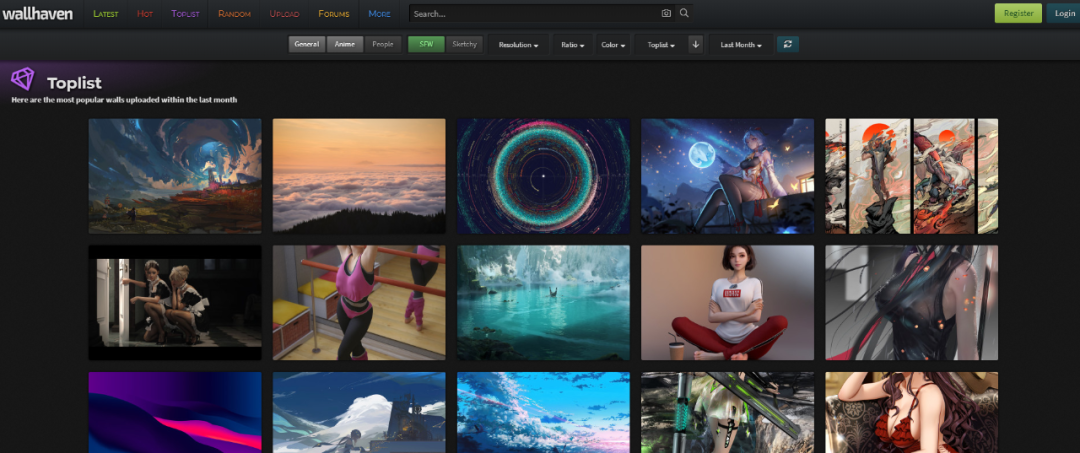Open the blue sky pink horizon wallpaper
The height and width of the screenshot is (453, 1080).
click(543, 412)
